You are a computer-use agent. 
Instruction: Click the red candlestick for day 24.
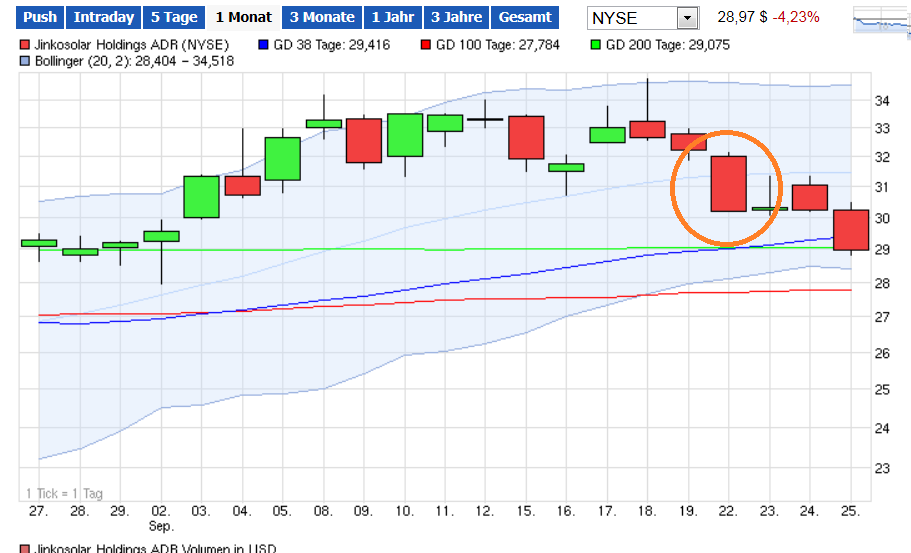tap(810, 198)
